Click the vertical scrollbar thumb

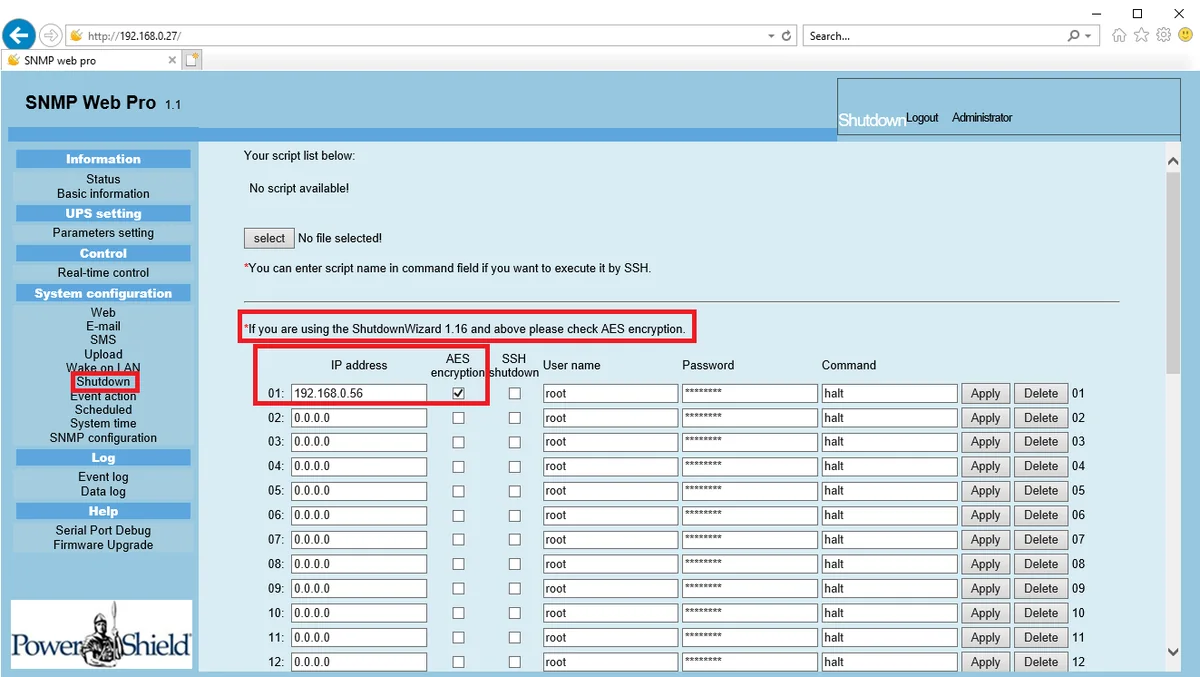[x=1174, y=272]
